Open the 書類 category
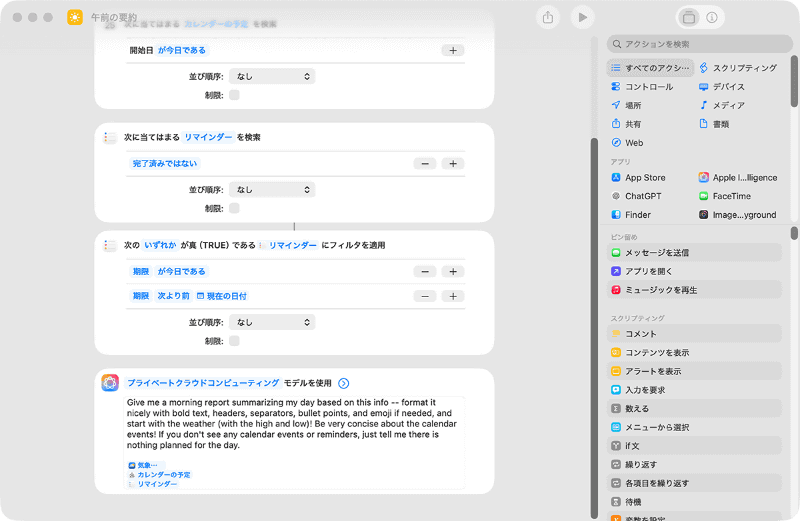Screen dimensions: 800x521 click(x=714, y=125)
